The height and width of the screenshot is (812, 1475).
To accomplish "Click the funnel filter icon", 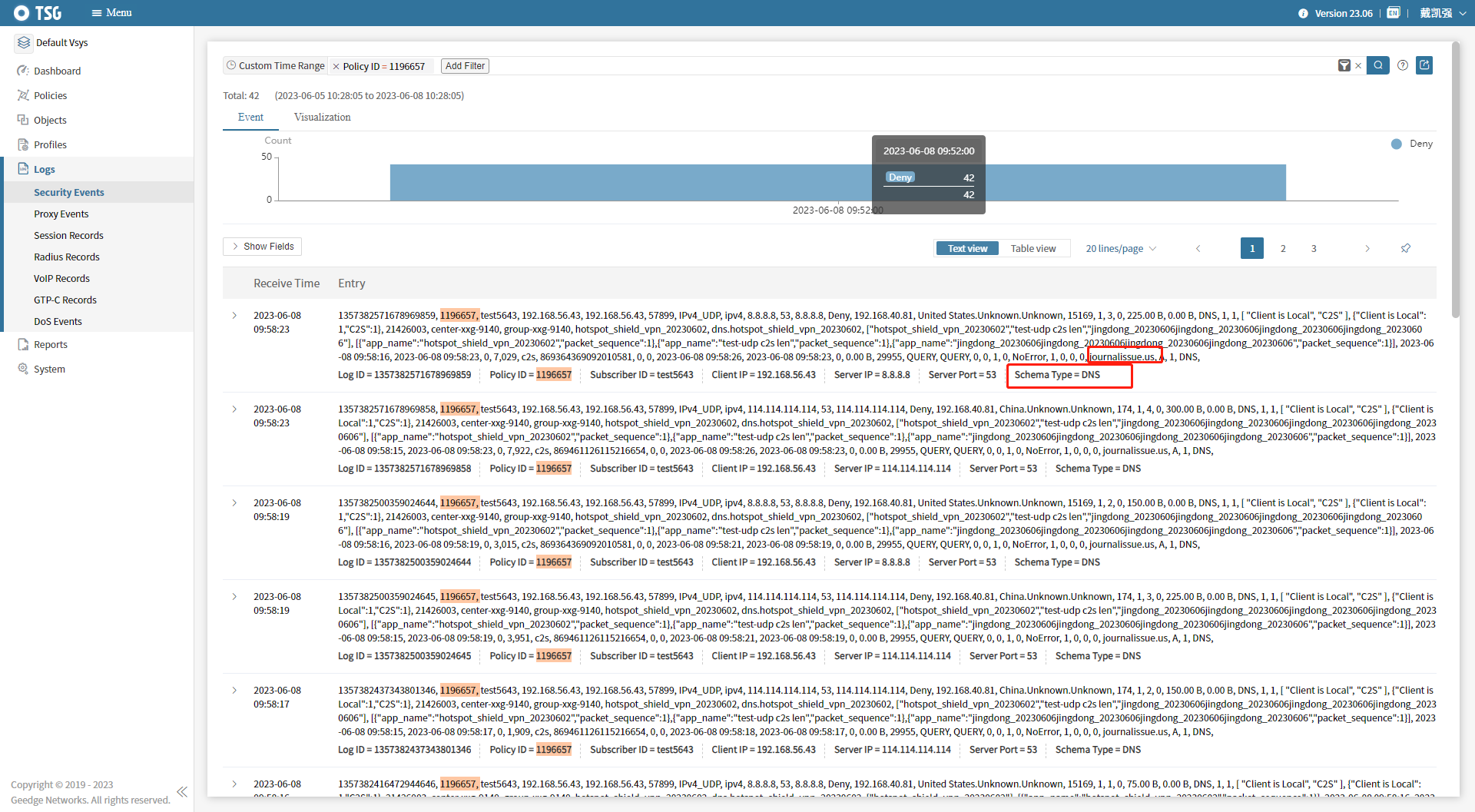I will click(x=1344, y=66).
